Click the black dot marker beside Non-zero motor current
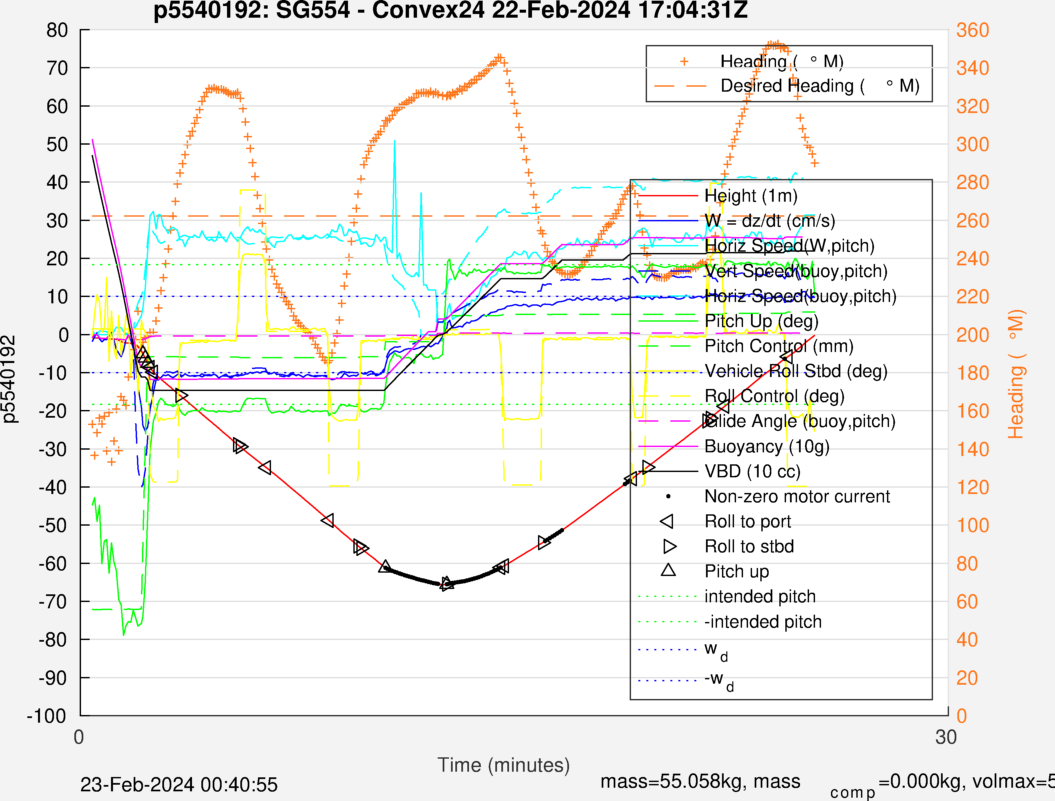Screen dimensions: 1055x801 [x=668, y=496]
